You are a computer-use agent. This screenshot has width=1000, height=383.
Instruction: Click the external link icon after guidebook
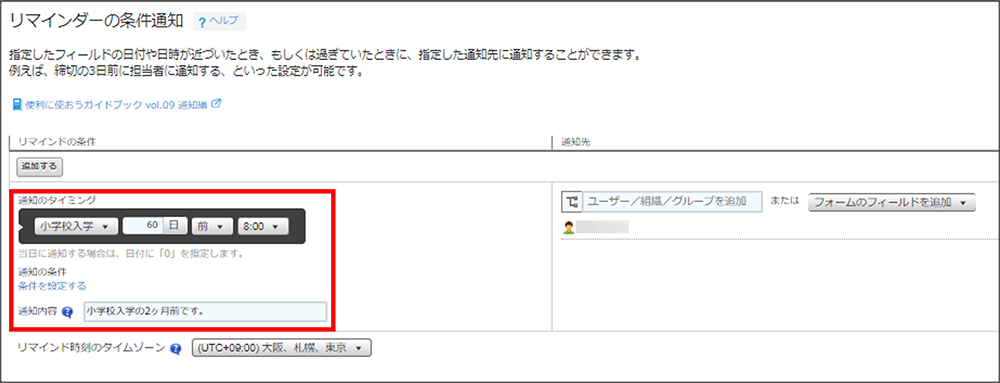(216, 103)
